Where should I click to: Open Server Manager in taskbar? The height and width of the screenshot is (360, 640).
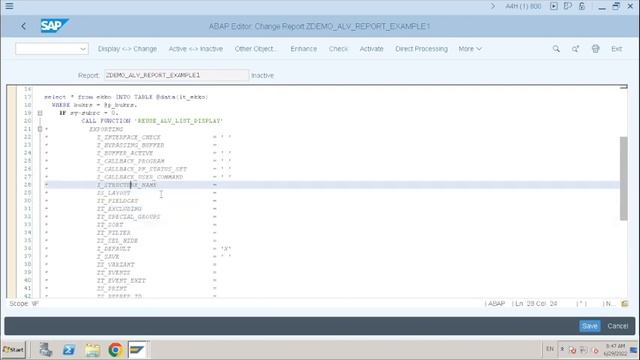46,350
